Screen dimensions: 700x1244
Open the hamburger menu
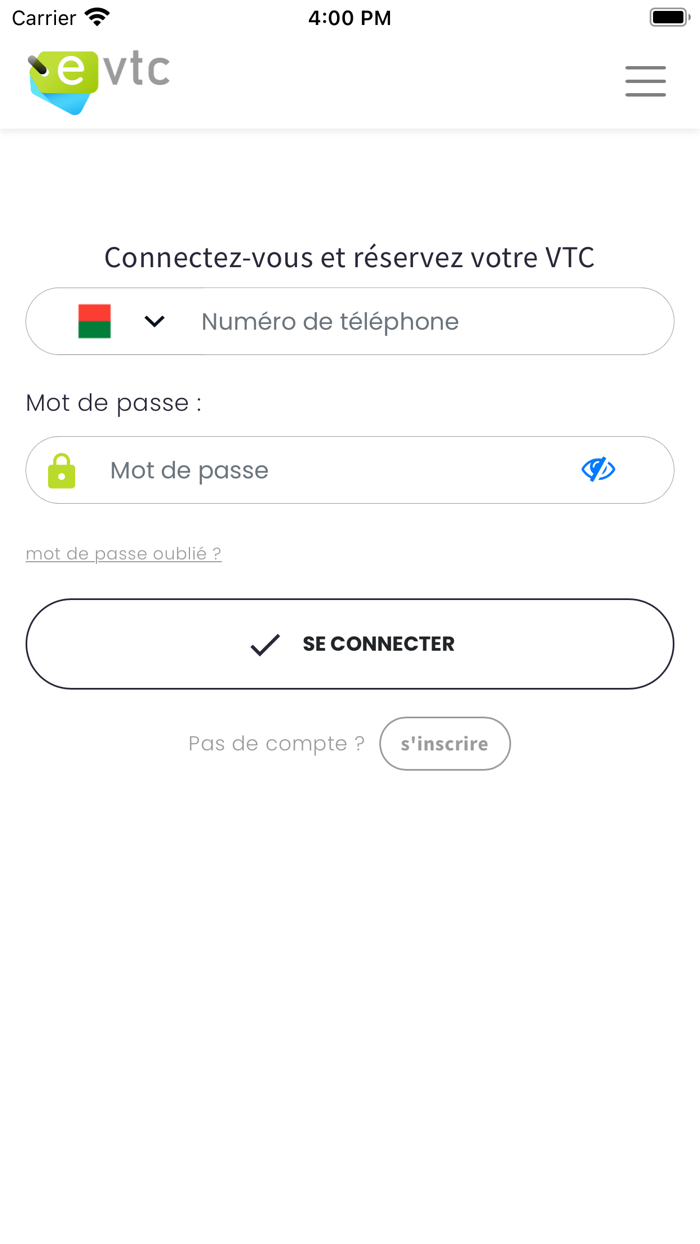(x=645, y=81)
